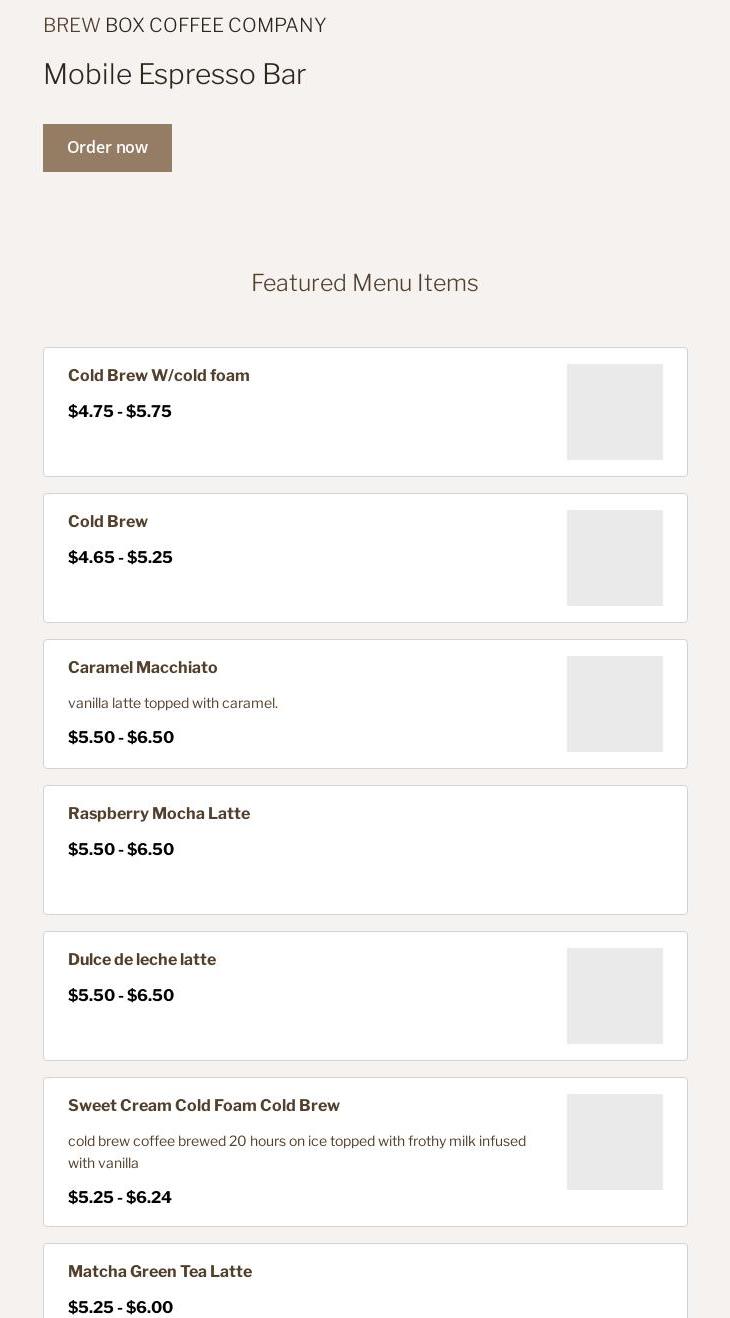
Task: Click the Order now button
Action: (107, 148)
